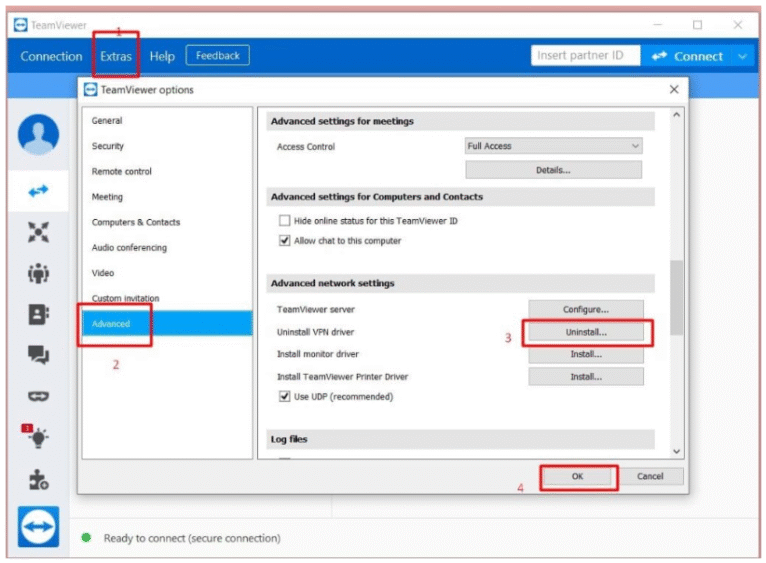Click the 'Advanced network settings' heading
This screenshot has height=563, width=766.
[333, 283]
